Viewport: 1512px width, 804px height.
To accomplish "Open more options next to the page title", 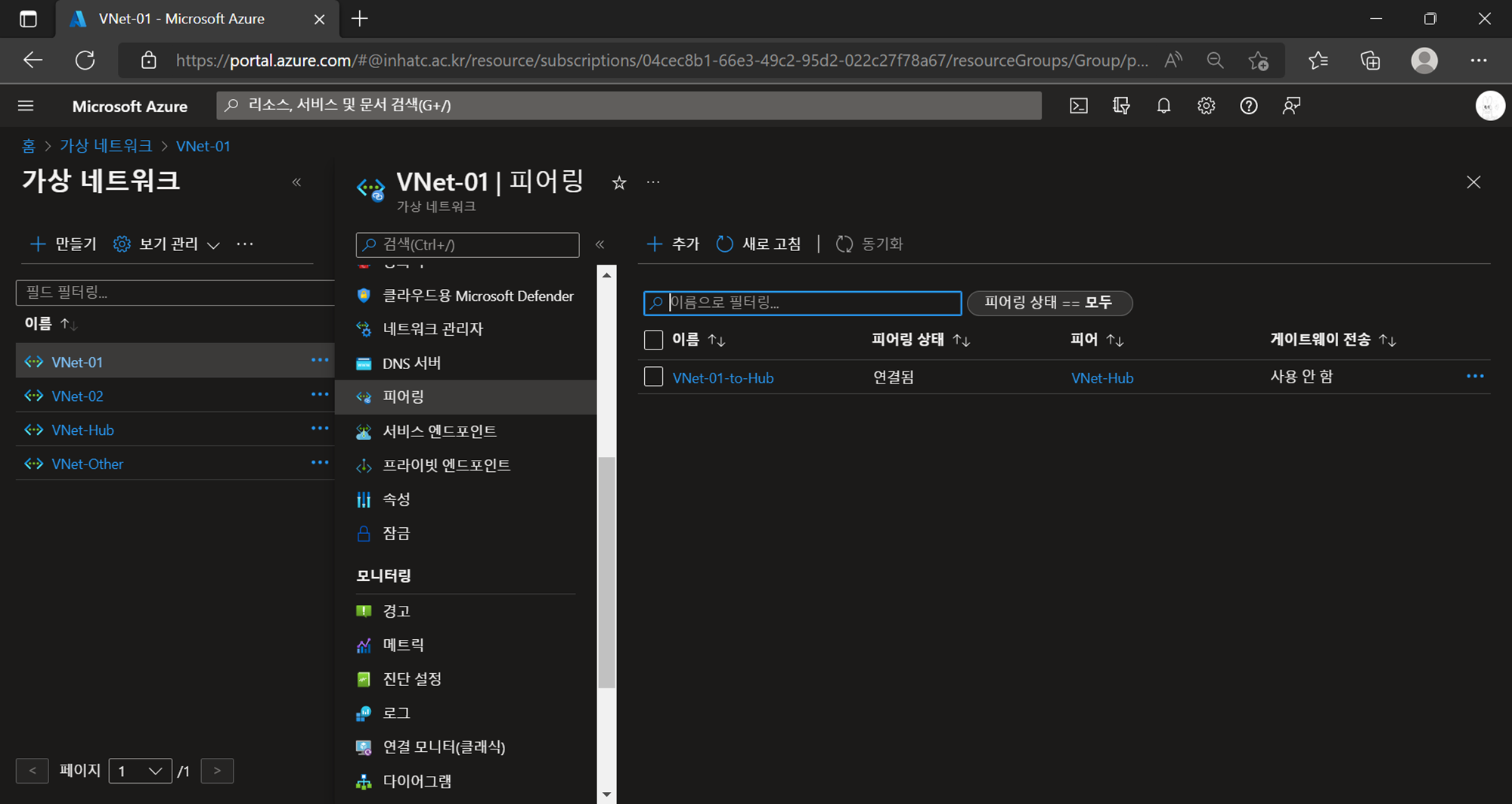I will [653, 182].
